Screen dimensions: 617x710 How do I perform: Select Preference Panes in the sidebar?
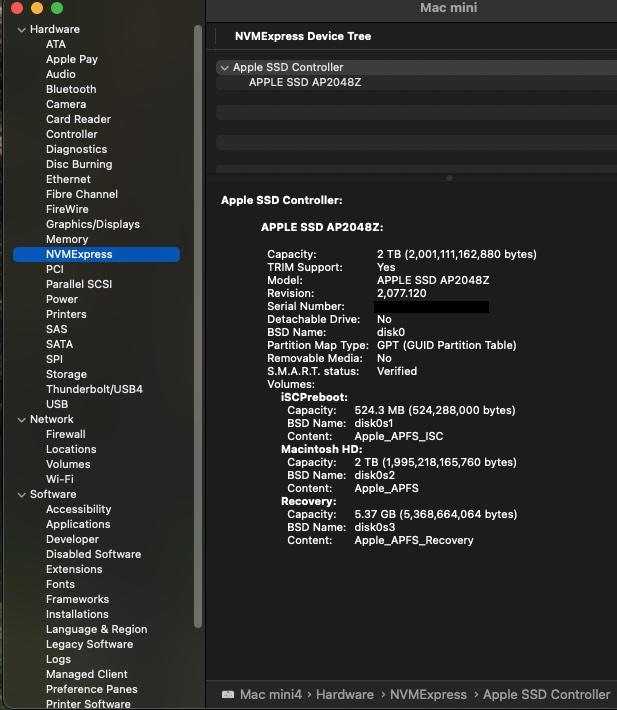(x=91, y=689)
